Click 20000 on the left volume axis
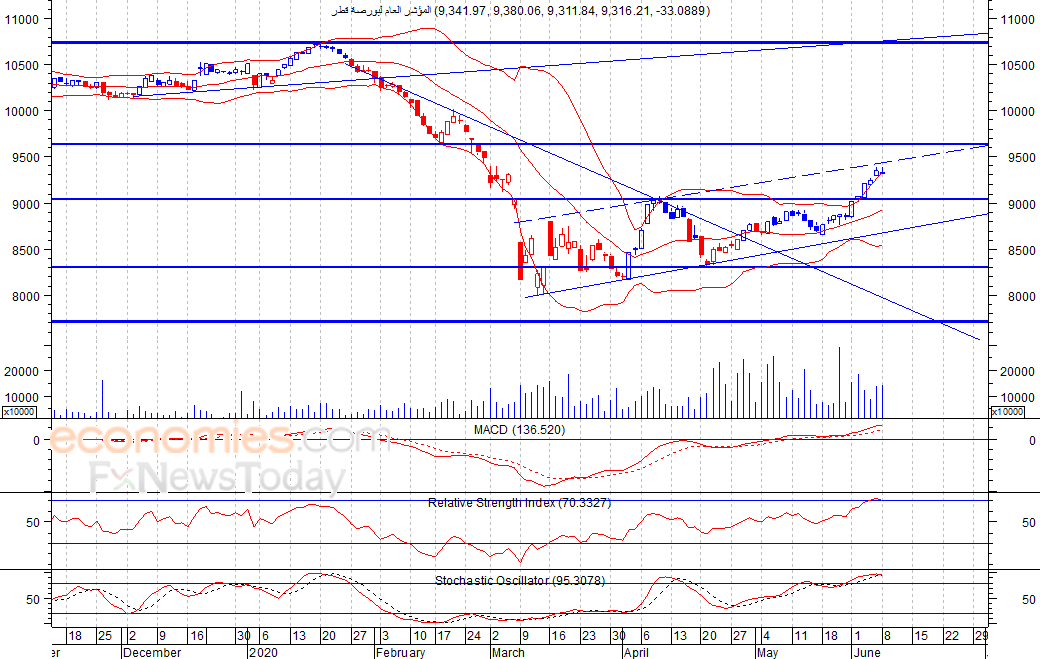The width and height of the screenshot is (1040, 659). 22,371
